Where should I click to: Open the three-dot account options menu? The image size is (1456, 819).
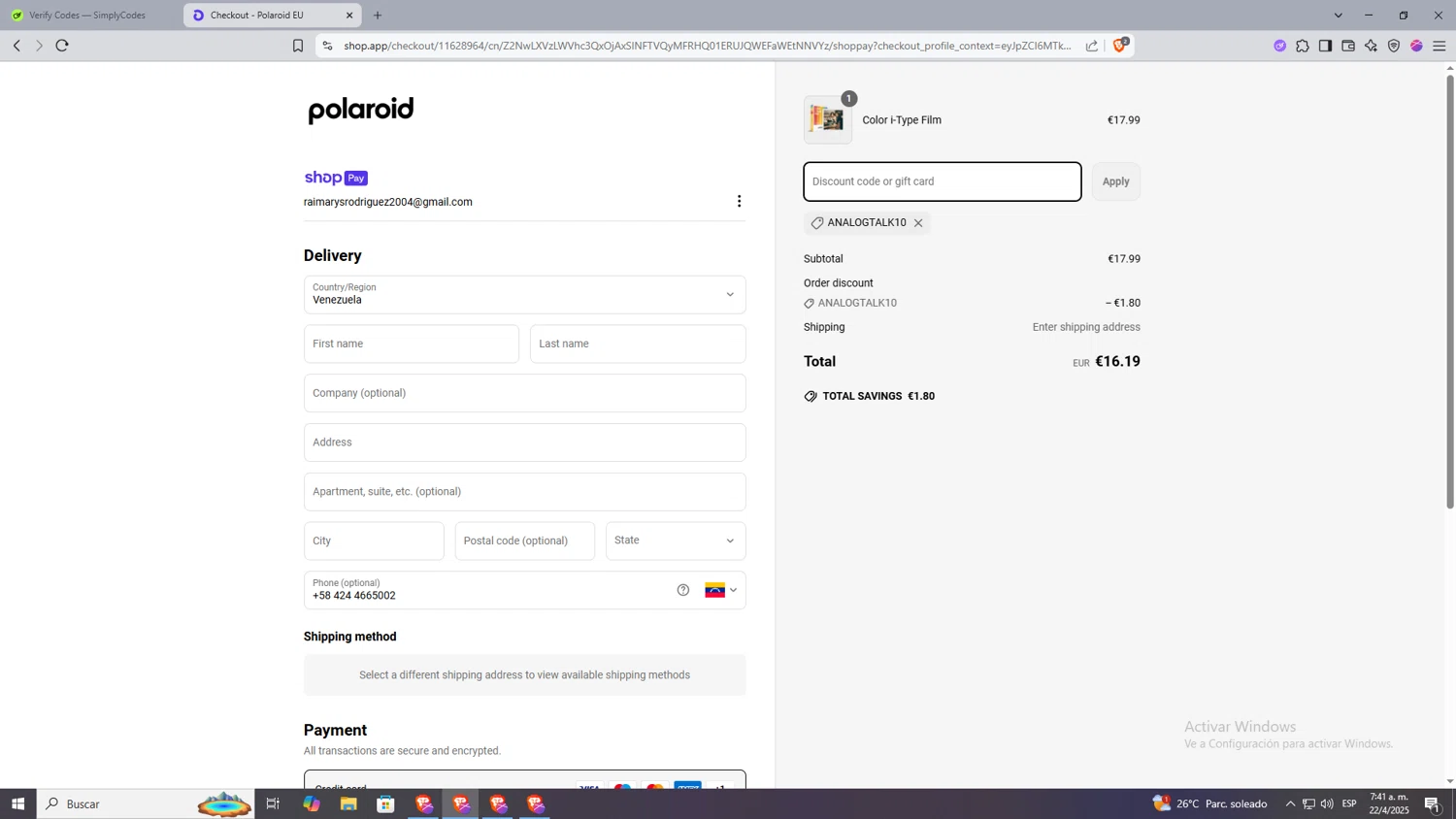[739, 201]
